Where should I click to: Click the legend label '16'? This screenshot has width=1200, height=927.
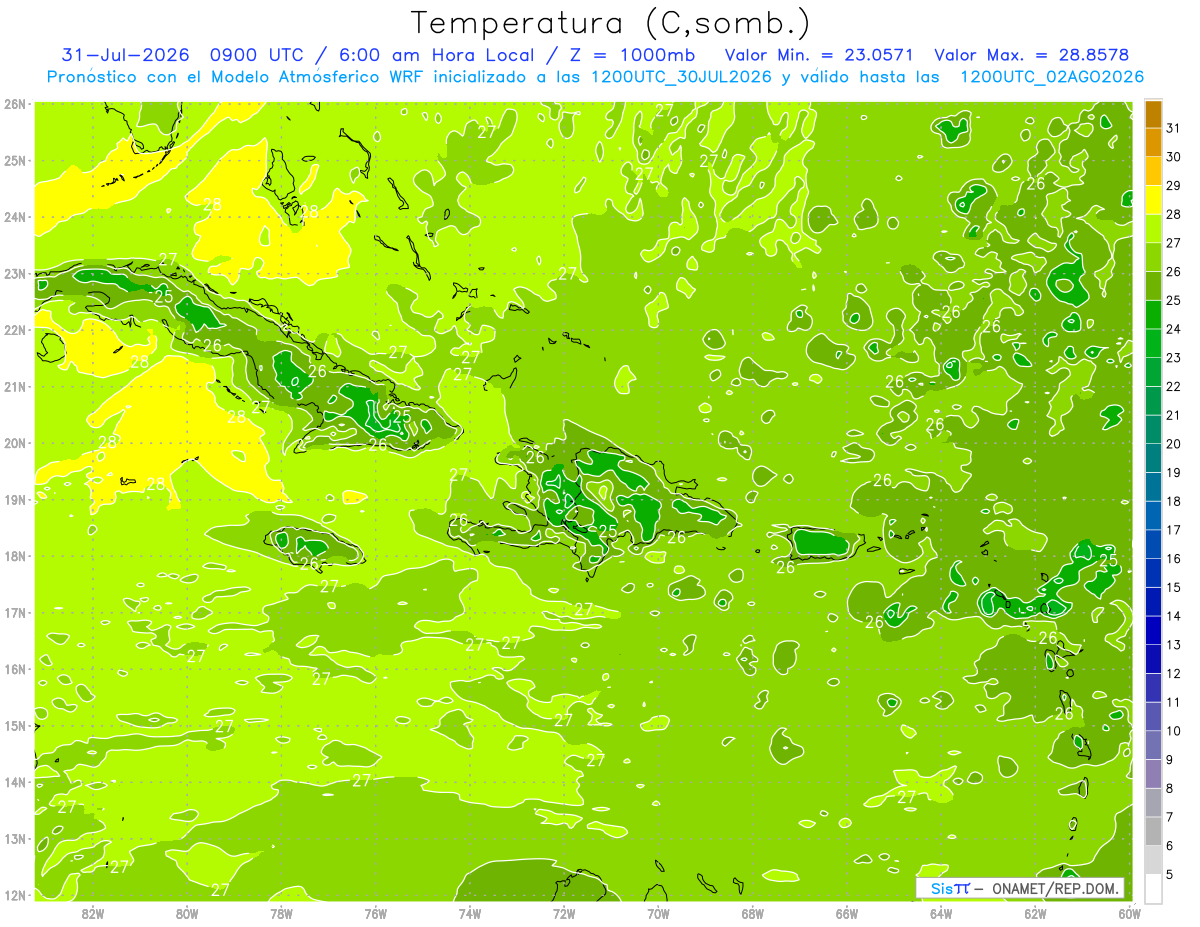pyautogui.click(x=1174, y=558)
